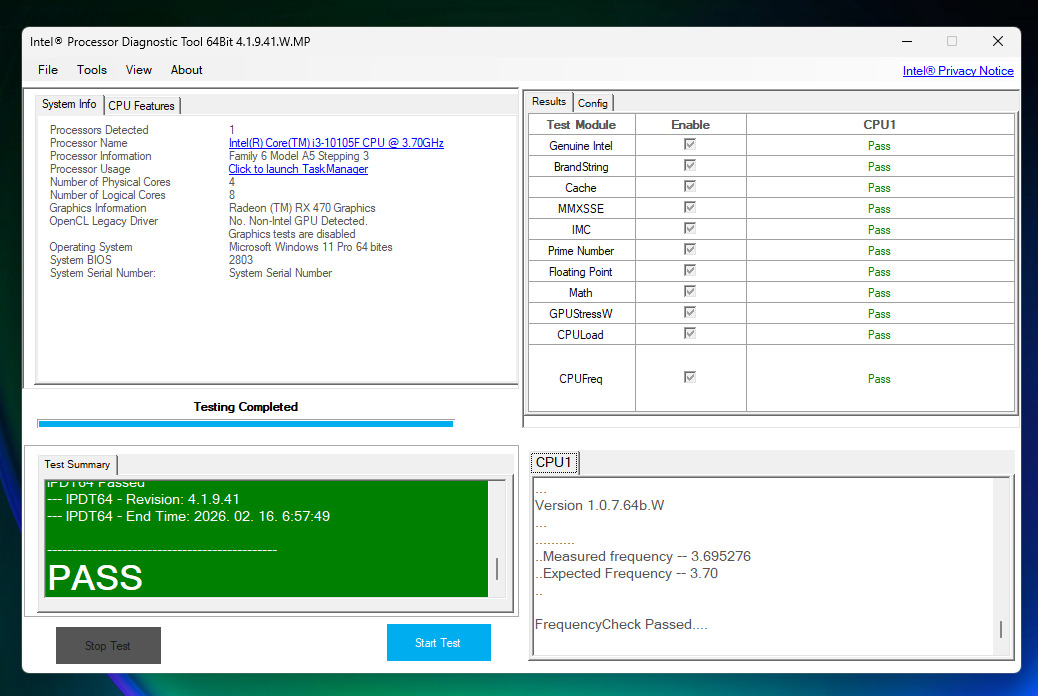Switch to the System Info tab
Screen dimensions: 1038x696
coord(69,104)
